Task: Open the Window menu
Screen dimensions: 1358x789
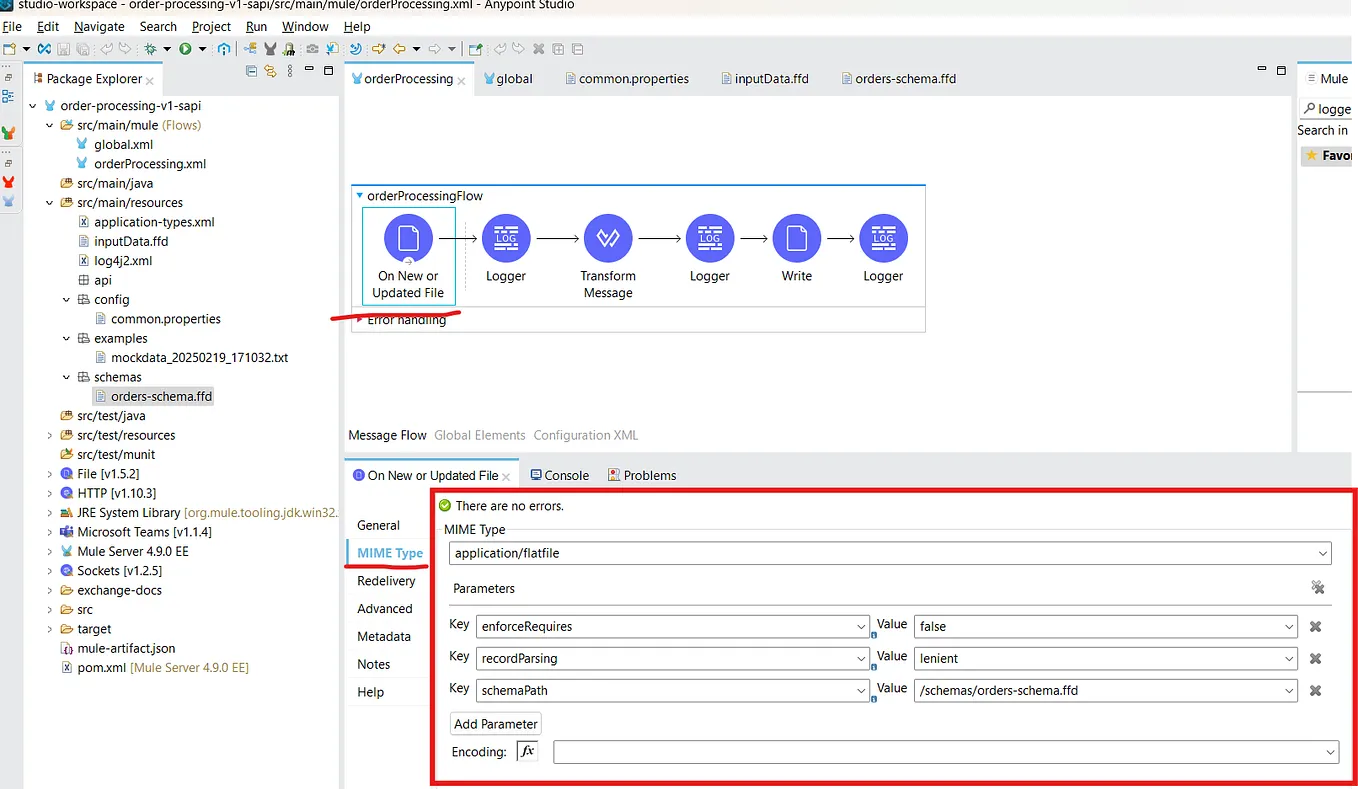Action: click(x=305, y=26)
